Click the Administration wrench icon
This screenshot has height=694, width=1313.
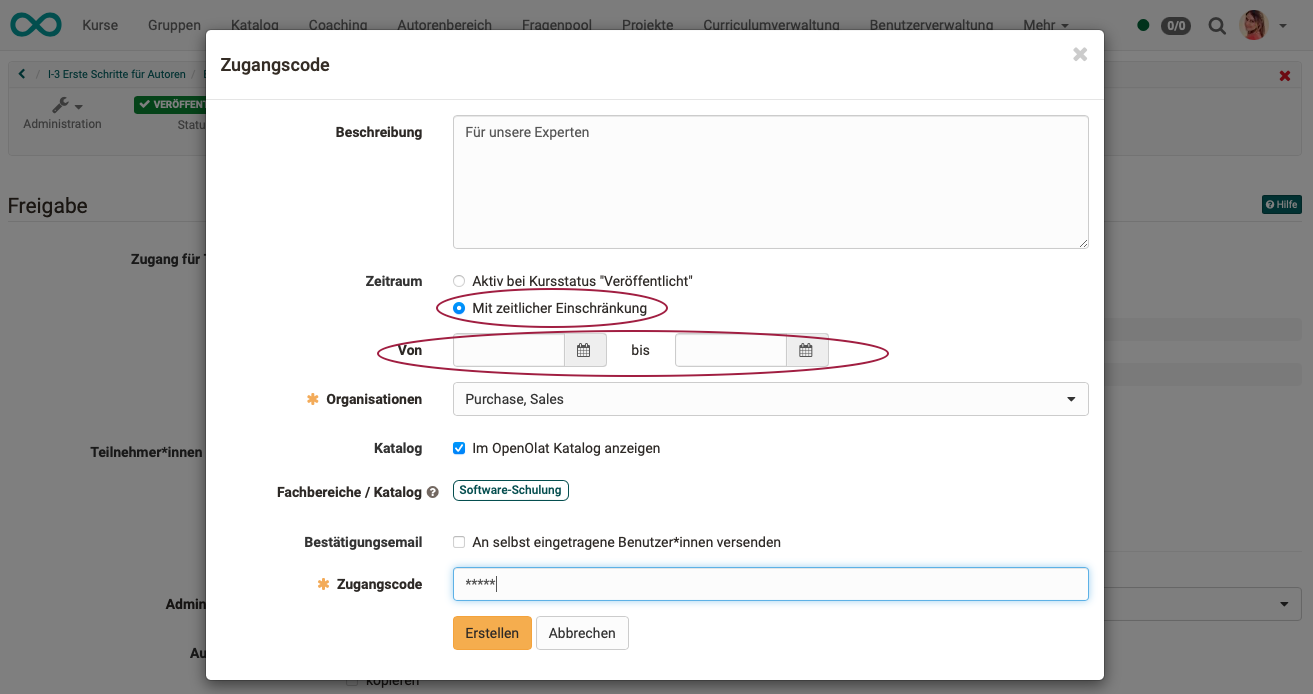coord(62,105)
